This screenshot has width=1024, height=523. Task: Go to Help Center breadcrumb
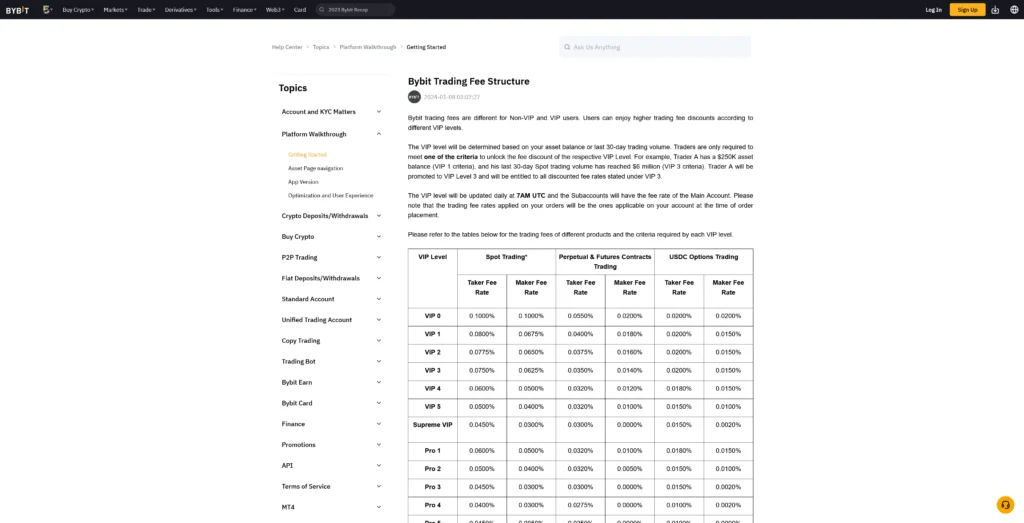[x=287, y=47]
